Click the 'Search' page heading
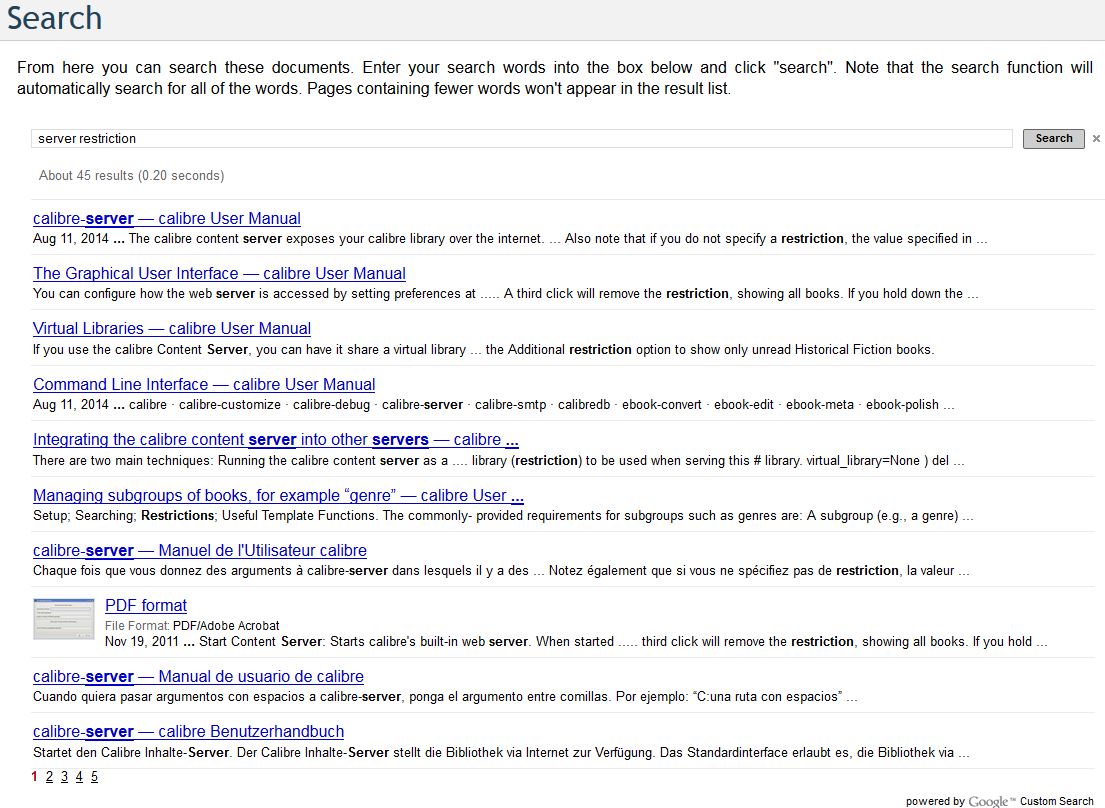Screen dimensions: 1105x808 (54, 18)
